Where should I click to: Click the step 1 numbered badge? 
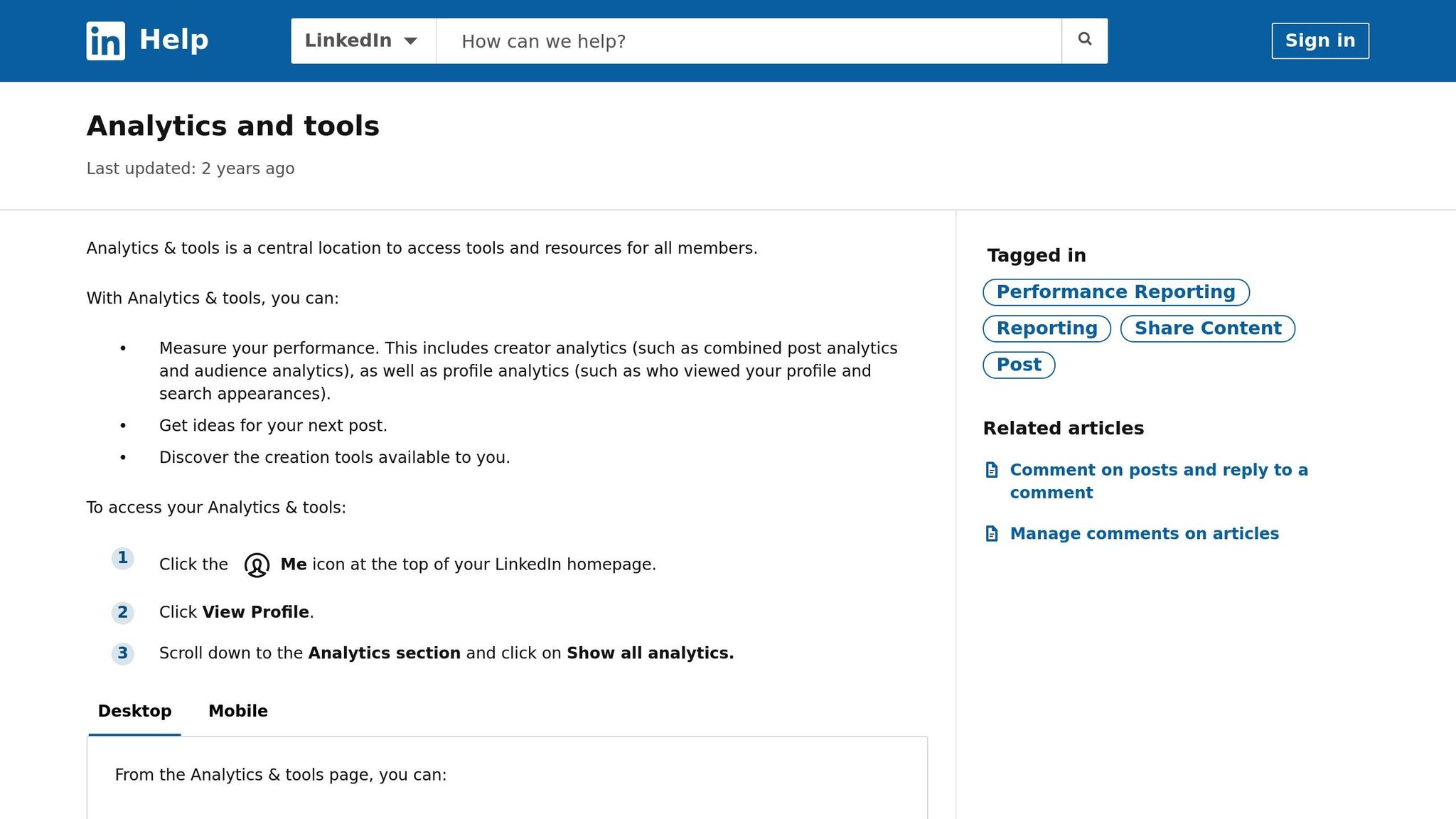(x=123, y=559)
